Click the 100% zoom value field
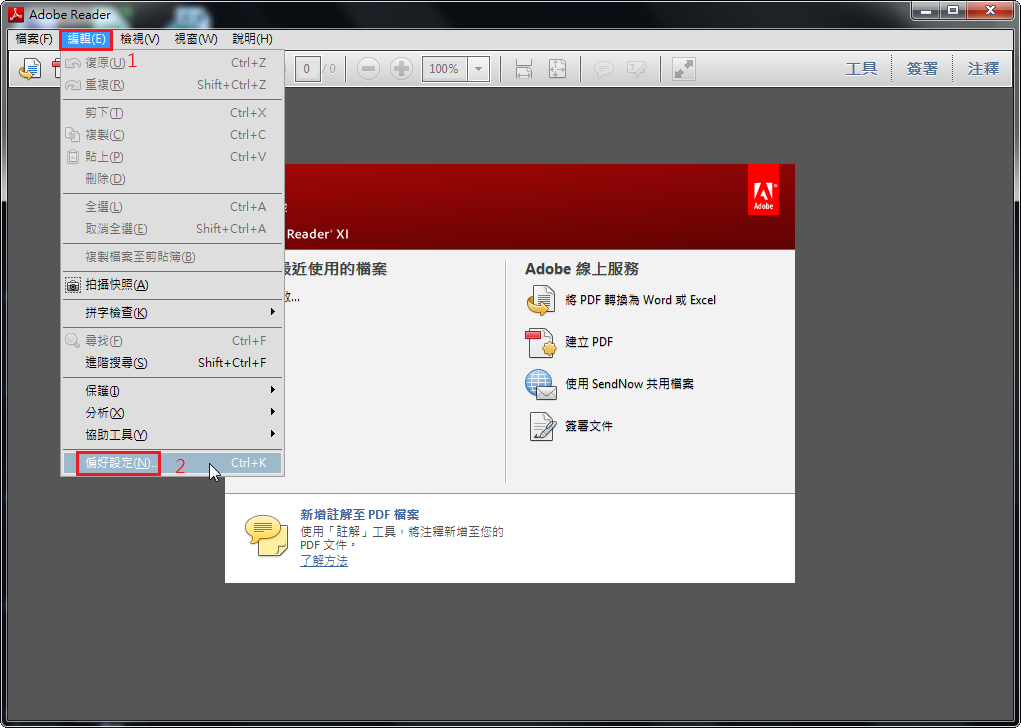 click(x=445, y=68)
